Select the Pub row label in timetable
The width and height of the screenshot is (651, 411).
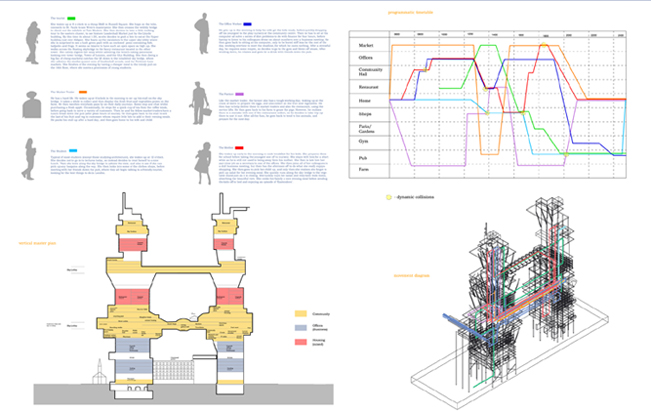[366, 156]
